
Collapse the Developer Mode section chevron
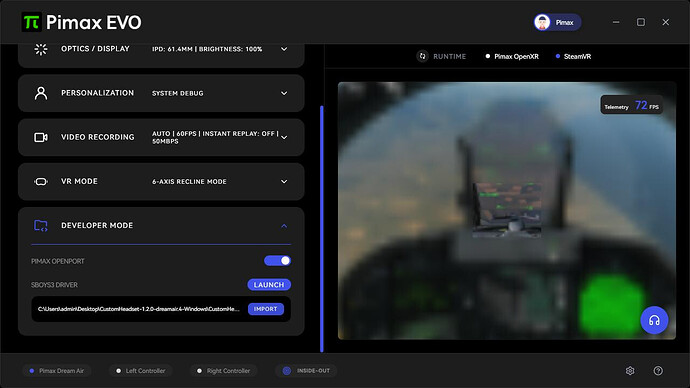point(284,226)
